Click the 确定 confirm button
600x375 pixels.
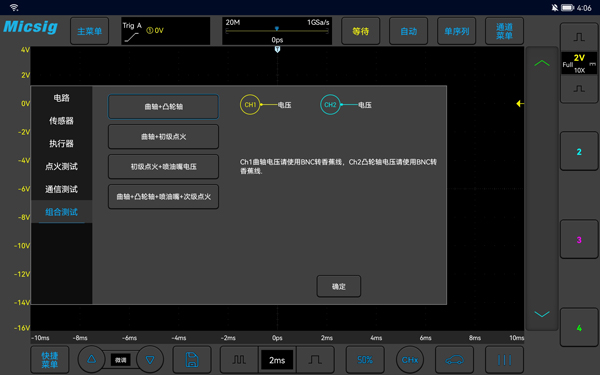339,286
